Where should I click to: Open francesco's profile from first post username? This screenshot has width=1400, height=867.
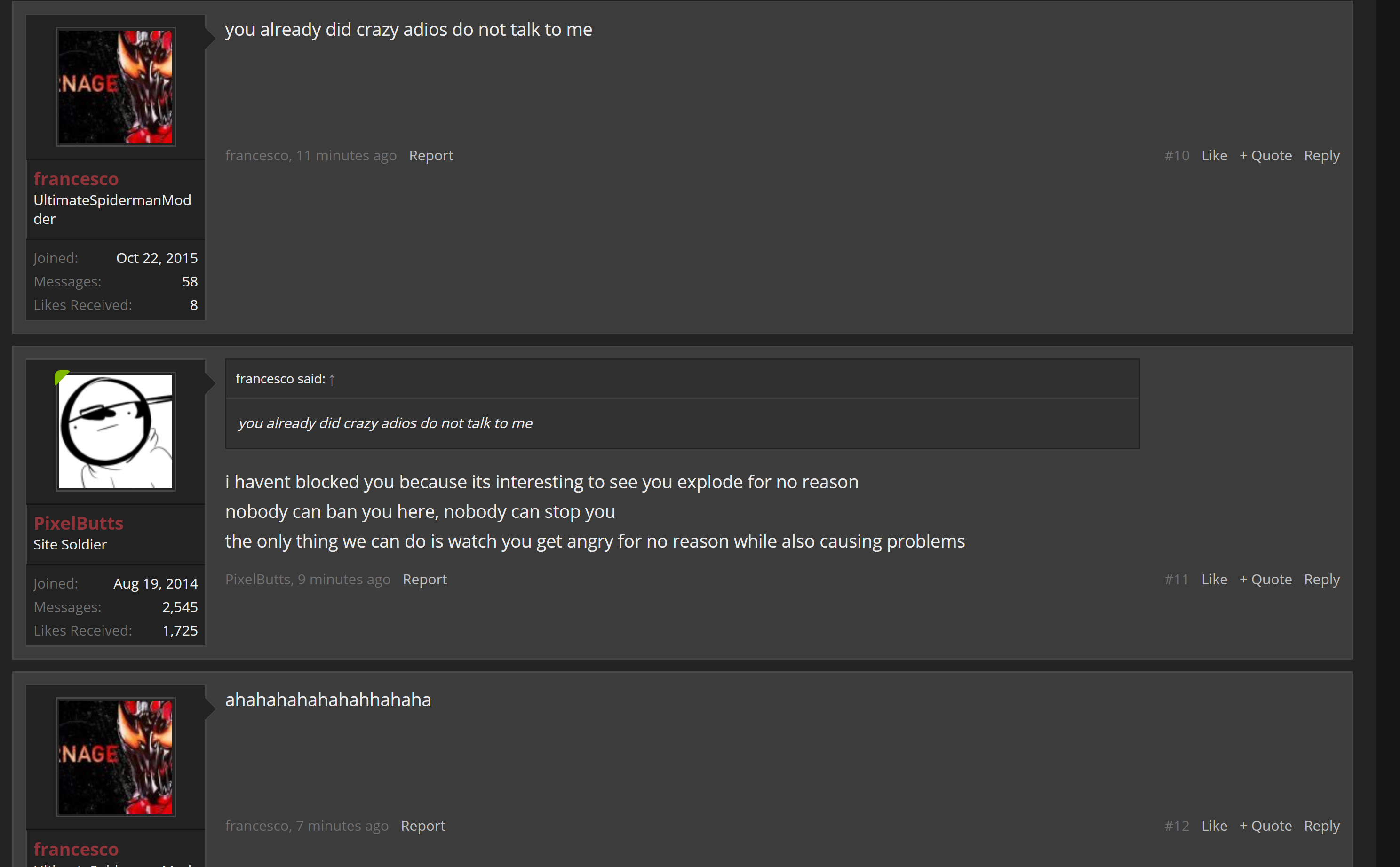pyautogui.click(x=76, y=179)
